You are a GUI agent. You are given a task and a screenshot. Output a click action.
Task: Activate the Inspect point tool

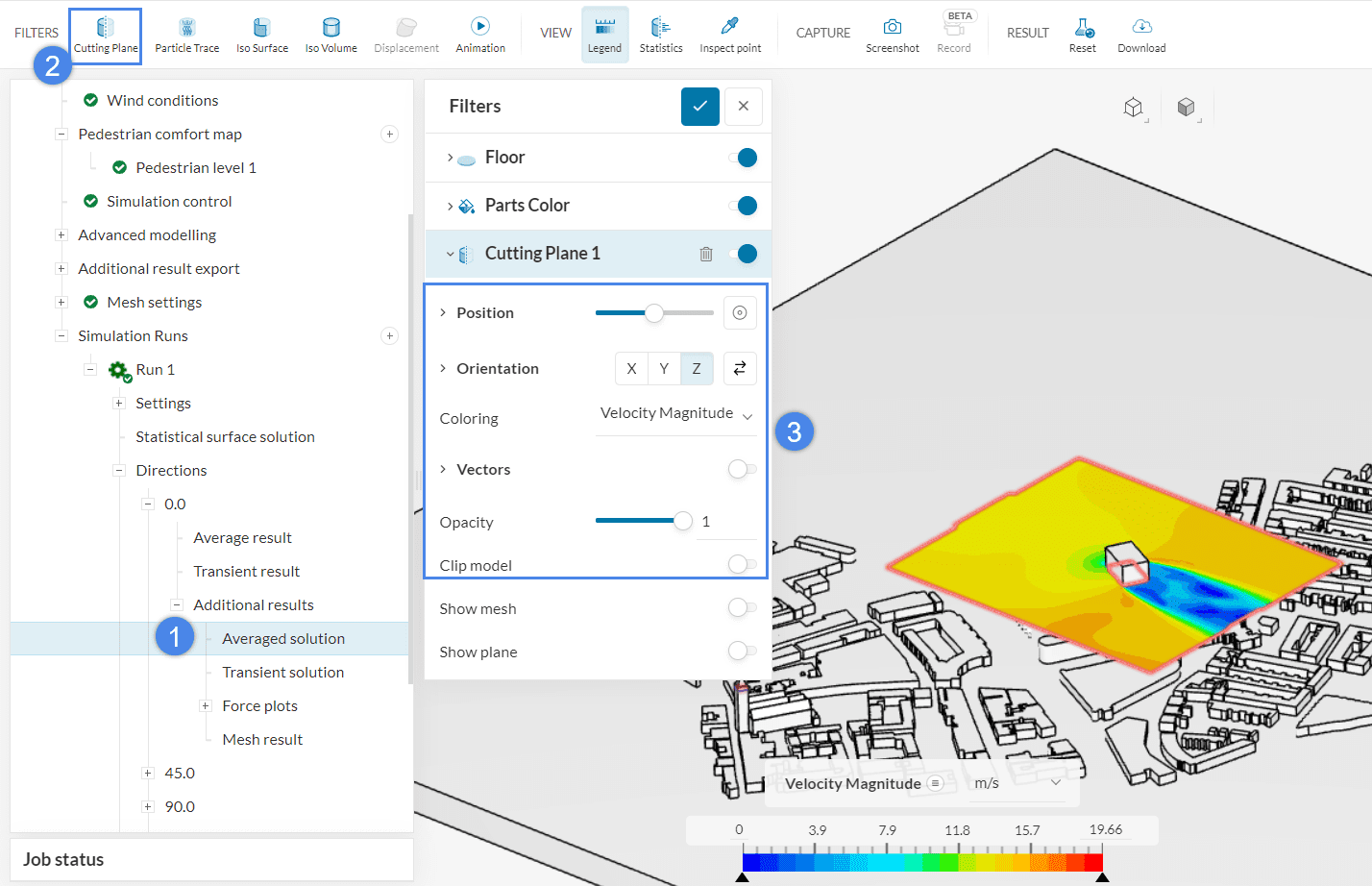pyautogui.click(x=730, y=36)
